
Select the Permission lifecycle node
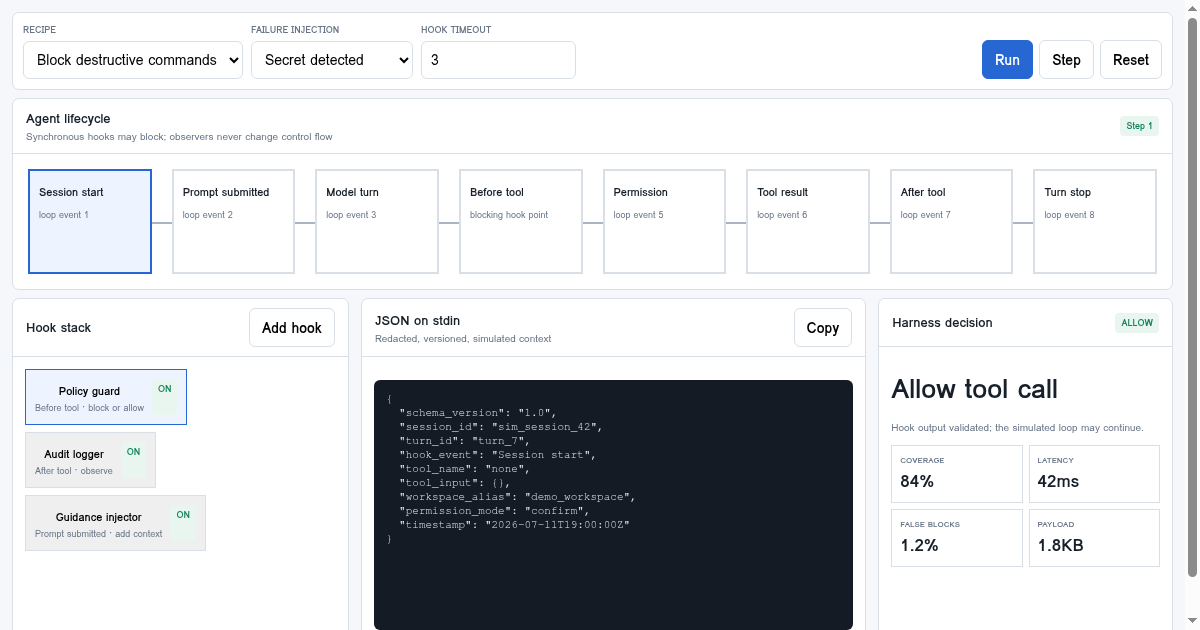pos(664,221)
